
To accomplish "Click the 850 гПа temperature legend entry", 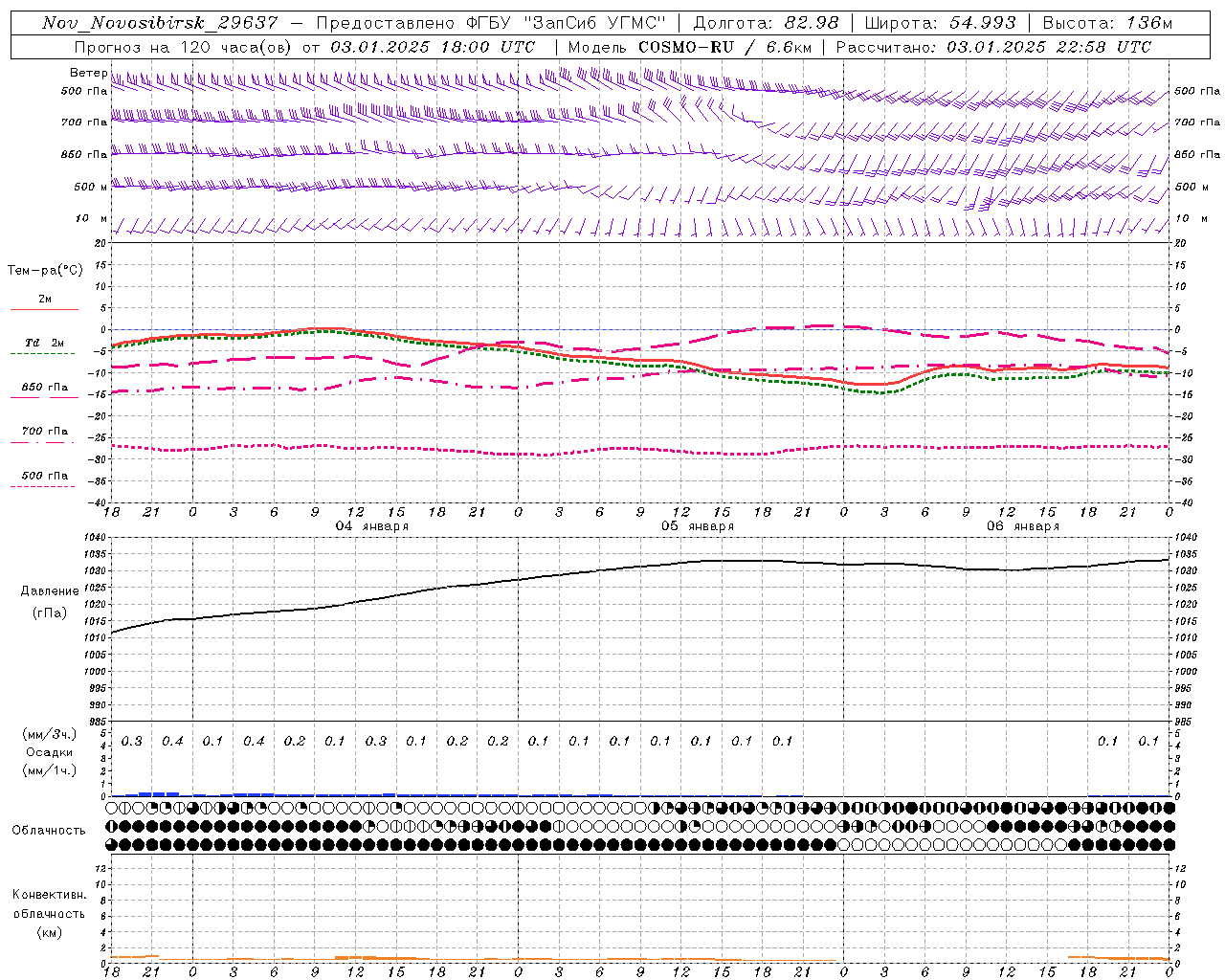I will [45, 388].
